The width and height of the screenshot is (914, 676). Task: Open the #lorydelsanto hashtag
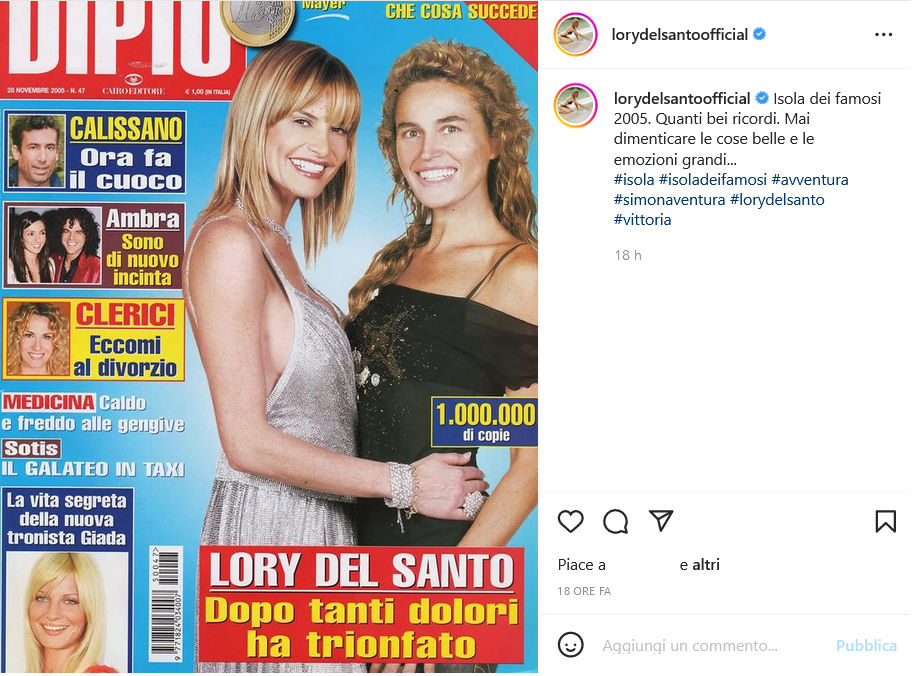pos(777,200)
